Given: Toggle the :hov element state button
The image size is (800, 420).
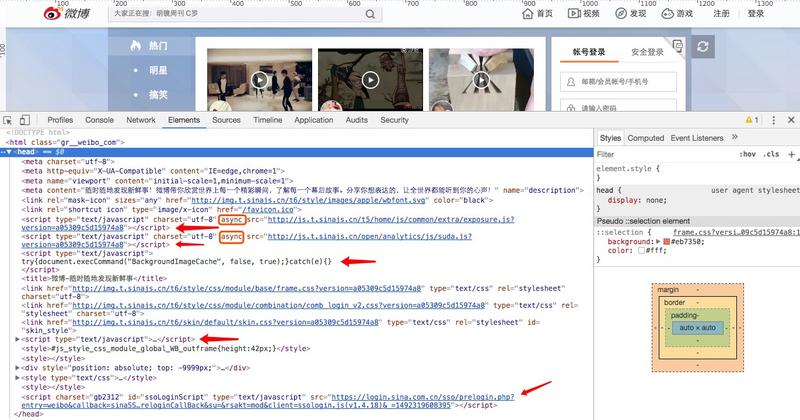Looking at the screenshot, I should (x=747, y=154).
